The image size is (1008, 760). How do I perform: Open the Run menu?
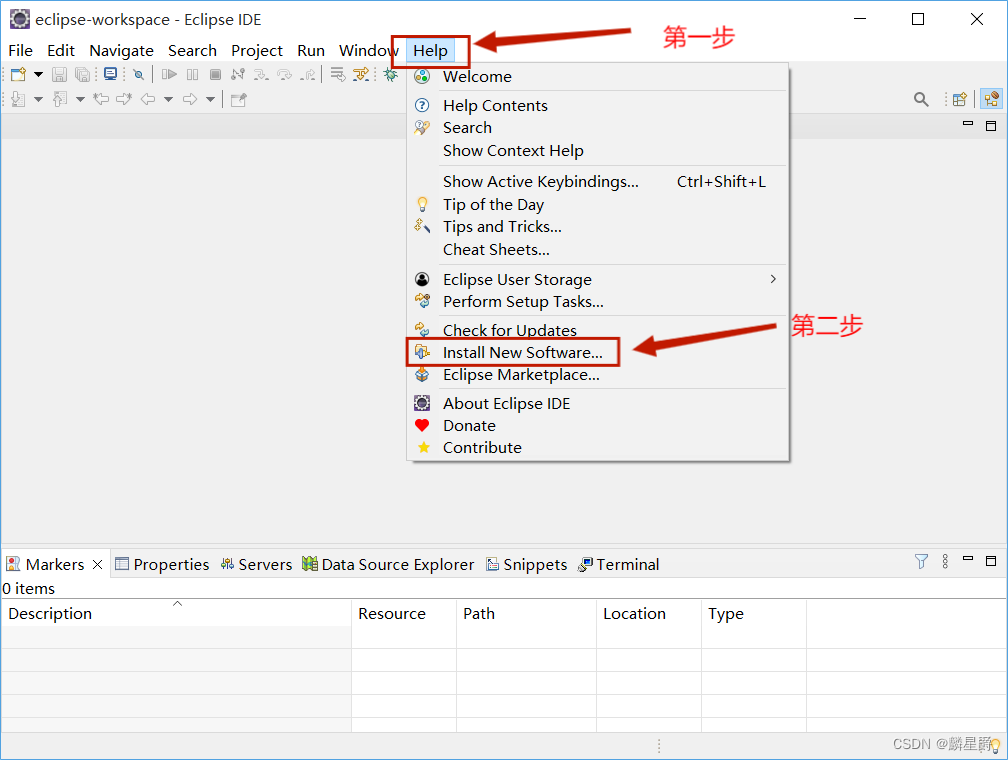click(x=311, y=50)
